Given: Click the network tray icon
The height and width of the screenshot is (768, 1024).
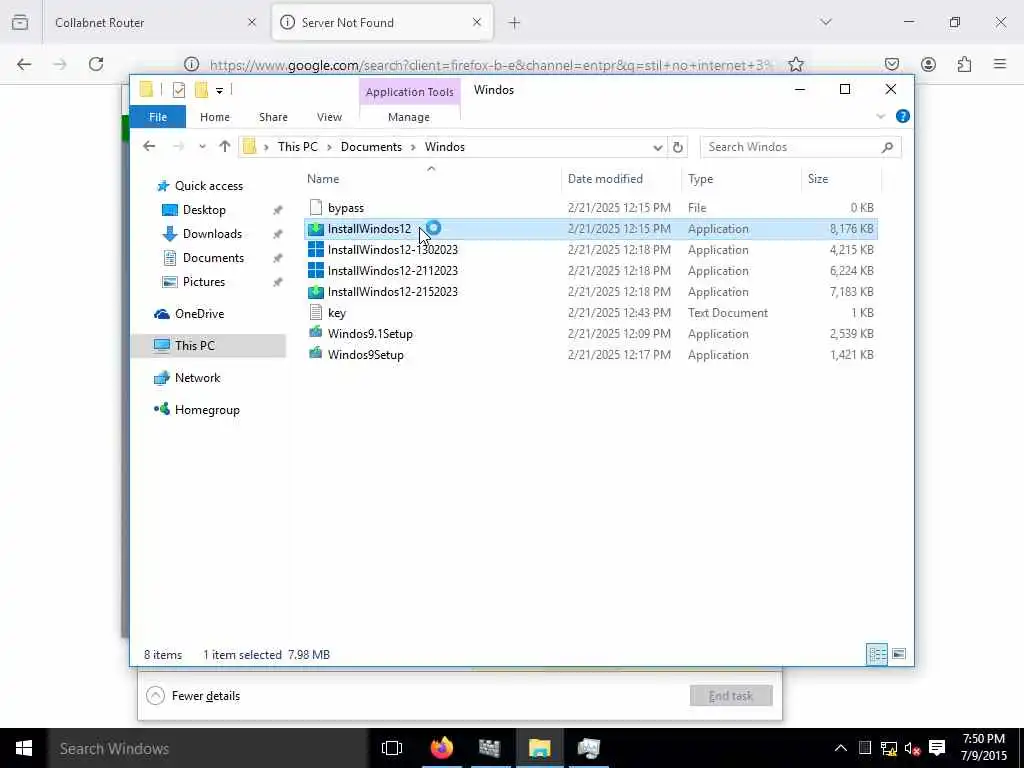Looking at the screenshot, I should 889,748.
